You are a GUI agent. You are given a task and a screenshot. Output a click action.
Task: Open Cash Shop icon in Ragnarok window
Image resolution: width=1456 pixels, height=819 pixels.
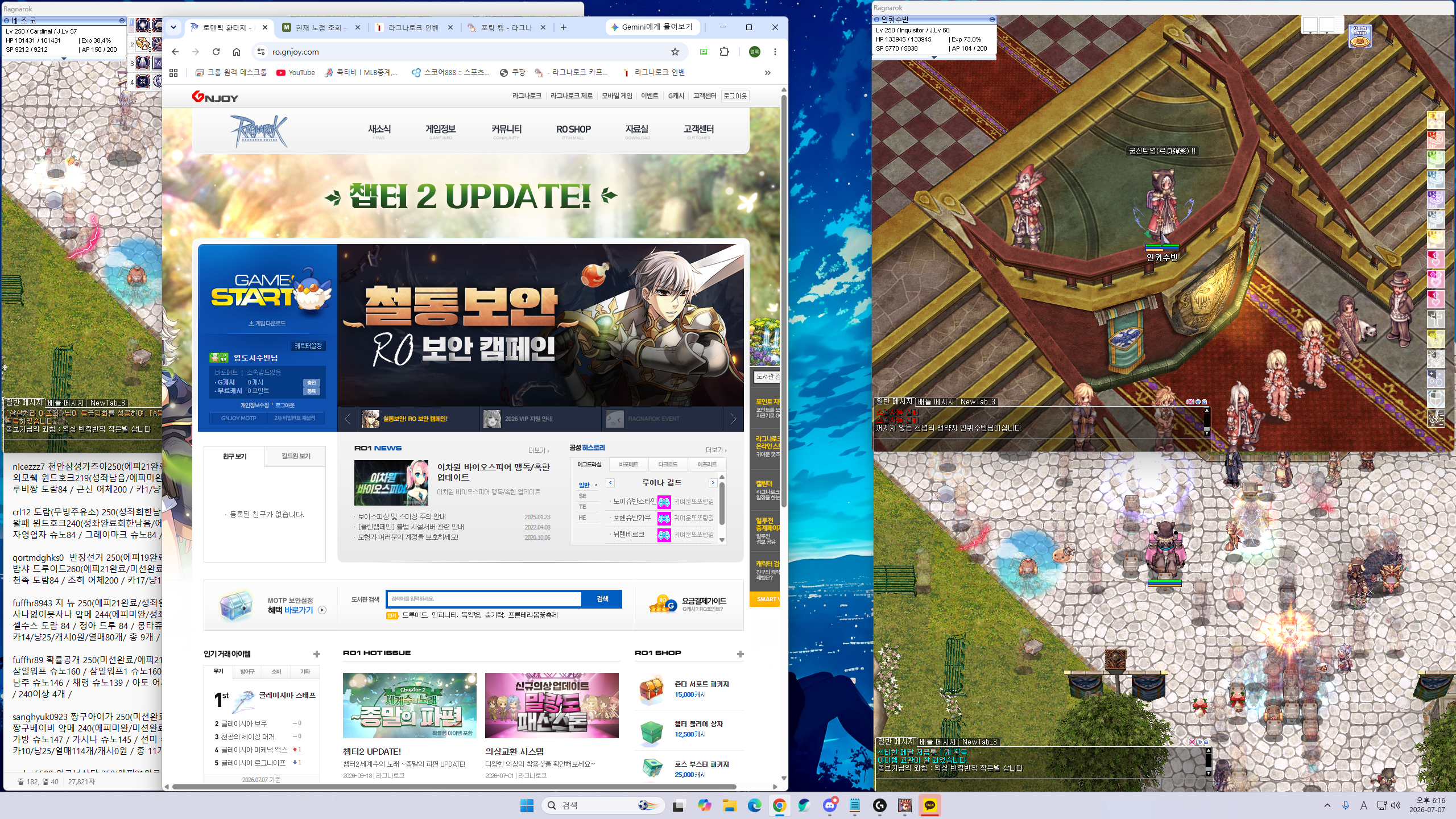pyautogui.click(x=1360, y=36)
